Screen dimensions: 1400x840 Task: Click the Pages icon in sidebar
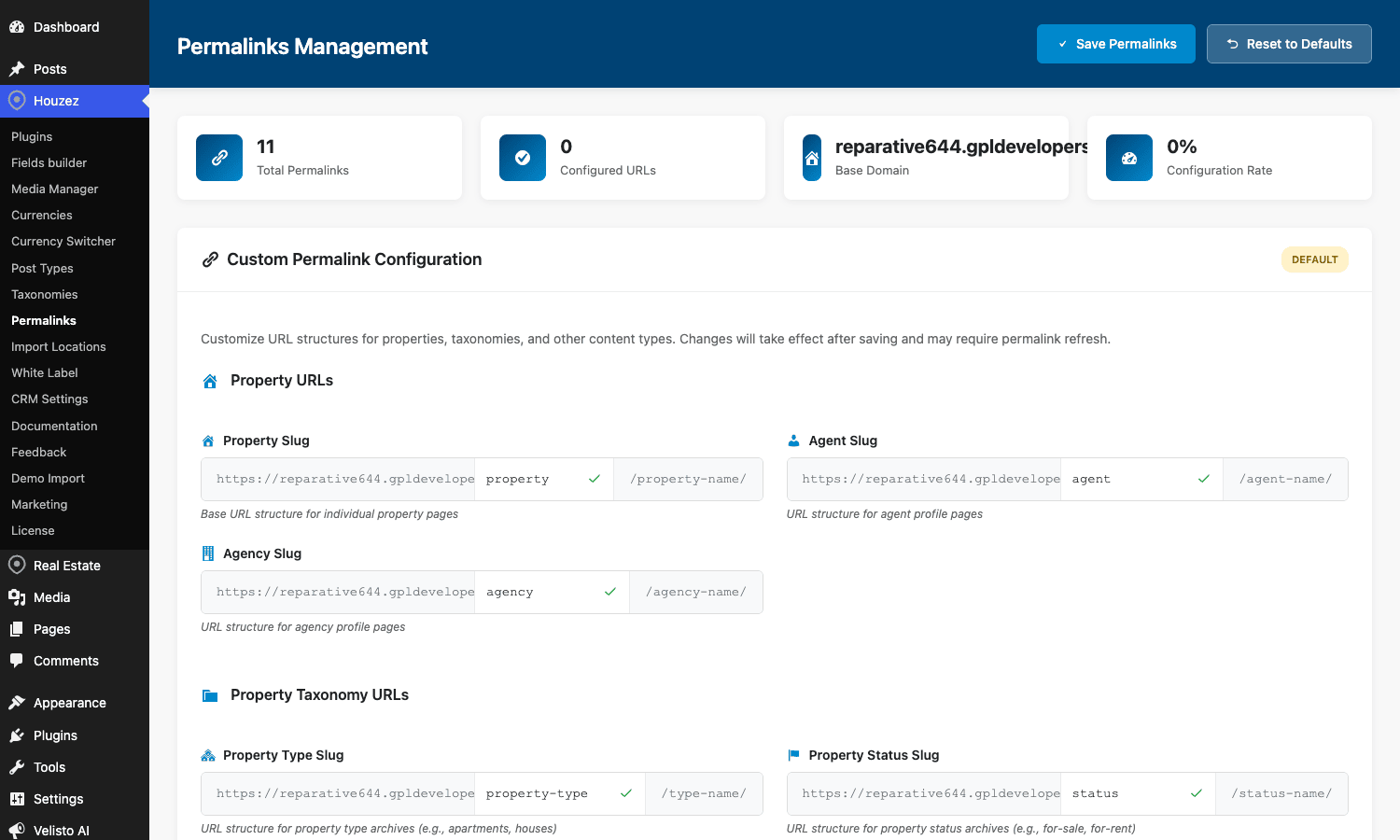(x=17, y=629)
